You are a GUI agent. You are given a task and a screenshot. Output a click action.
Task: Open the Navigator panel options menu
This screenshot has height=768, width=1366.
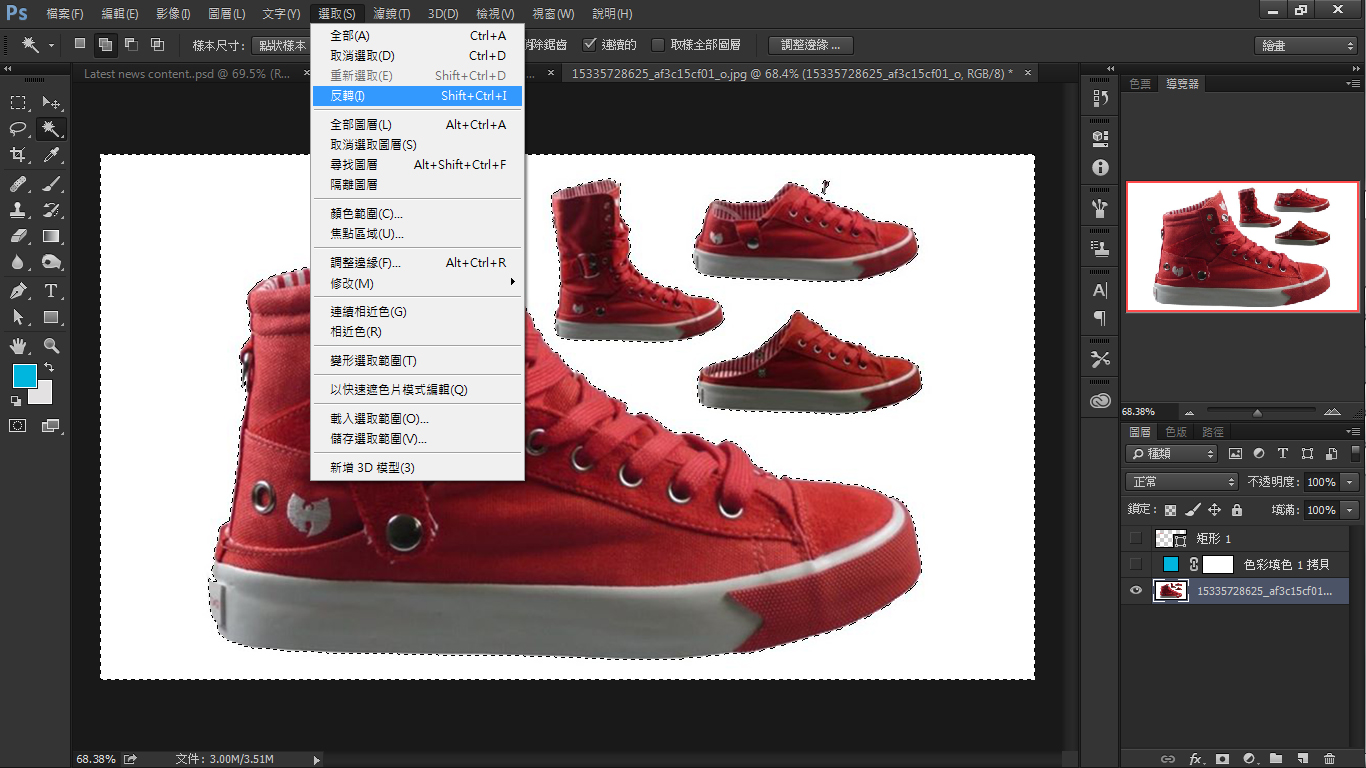(x=1353, y=84)
